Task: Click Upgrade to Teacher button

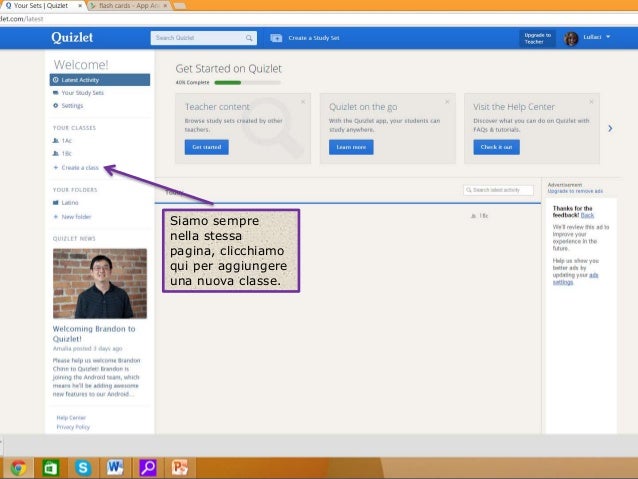Action: [x=537, y=38]
